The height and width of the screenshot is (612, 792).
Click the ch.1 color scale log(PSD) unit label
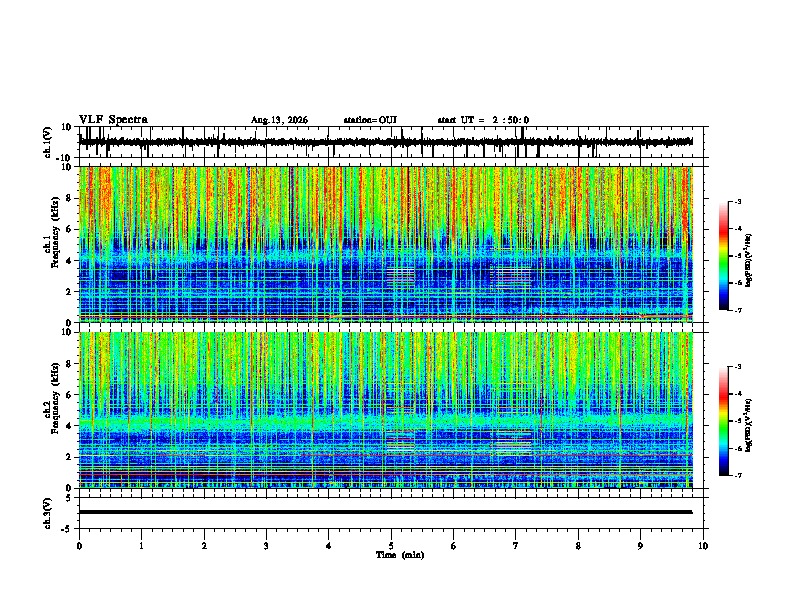pos(749,260)
